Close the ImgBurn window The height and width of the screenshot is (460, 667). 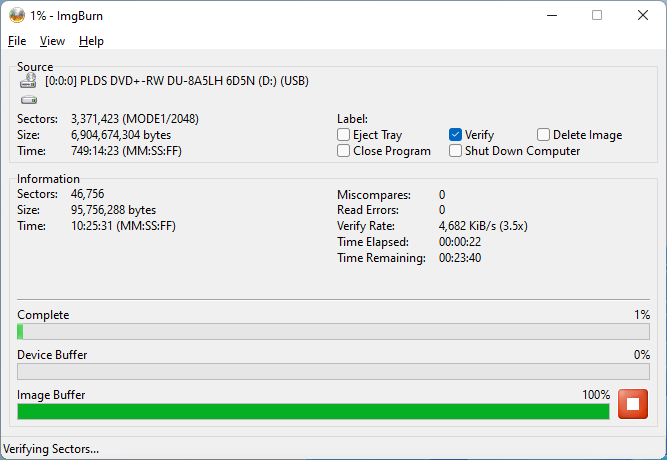pyautogui.click(x=643, y=15)
